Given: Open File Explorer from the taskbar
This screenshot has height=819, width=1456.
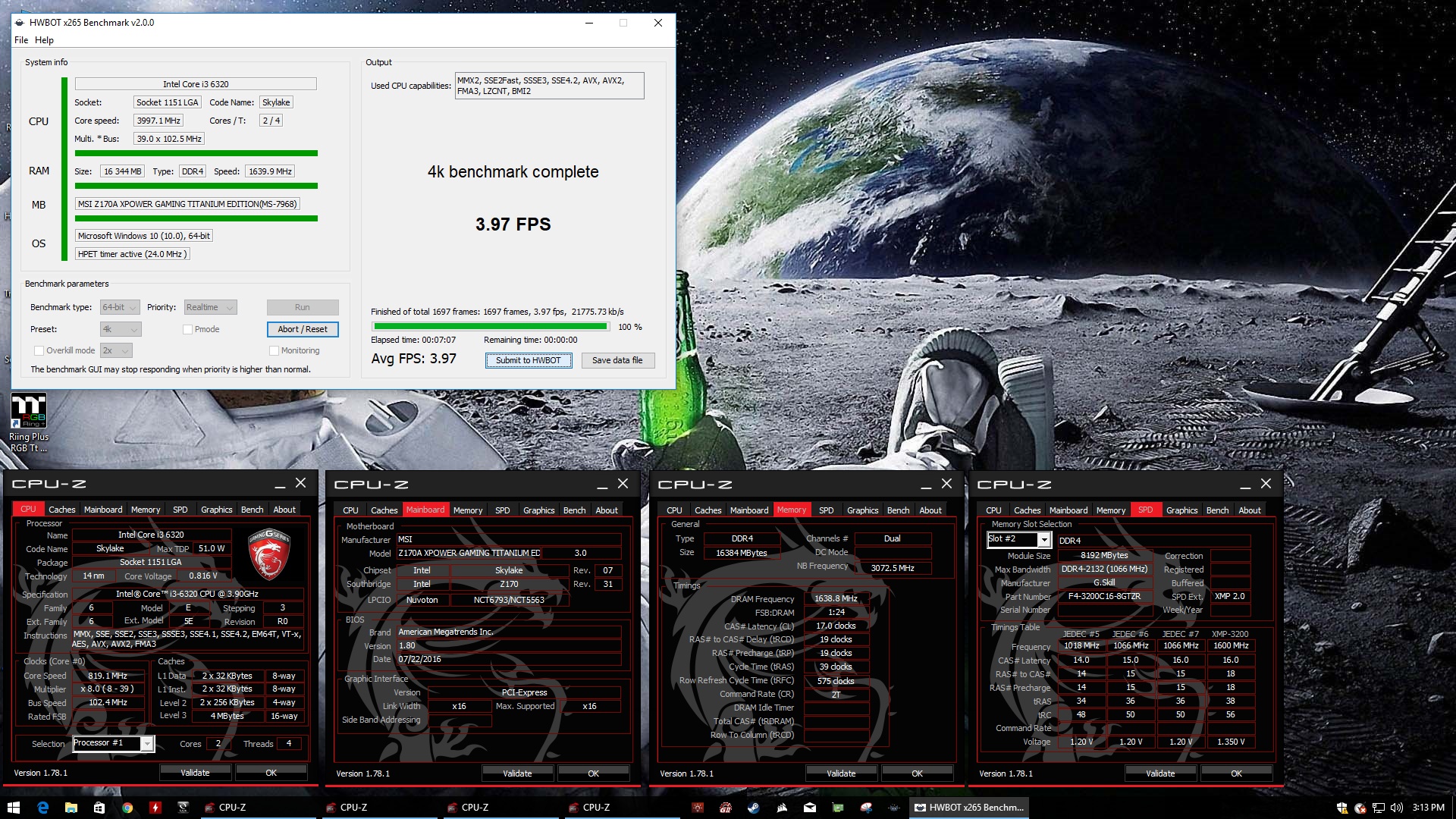Looking at the screenshot, I should [71, 808].
